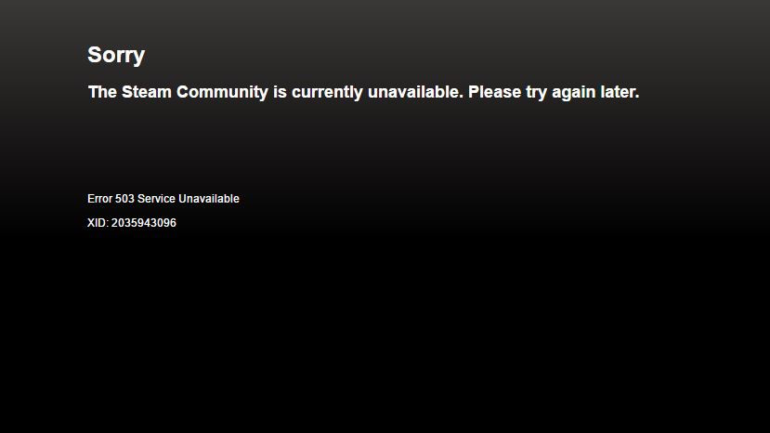Click the "Error 503 Service Unavailable" line
770x433 pixels.
(164, 199)
